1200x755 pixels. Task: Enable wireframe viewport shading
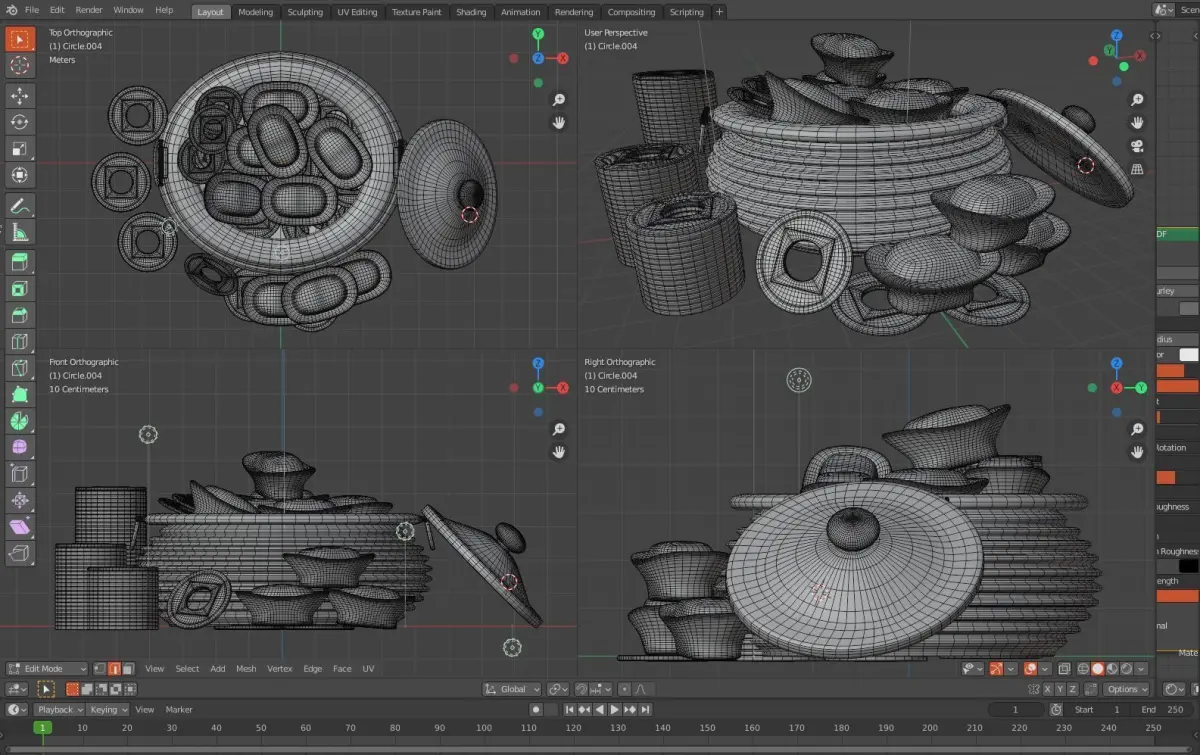coord(1082,668)
